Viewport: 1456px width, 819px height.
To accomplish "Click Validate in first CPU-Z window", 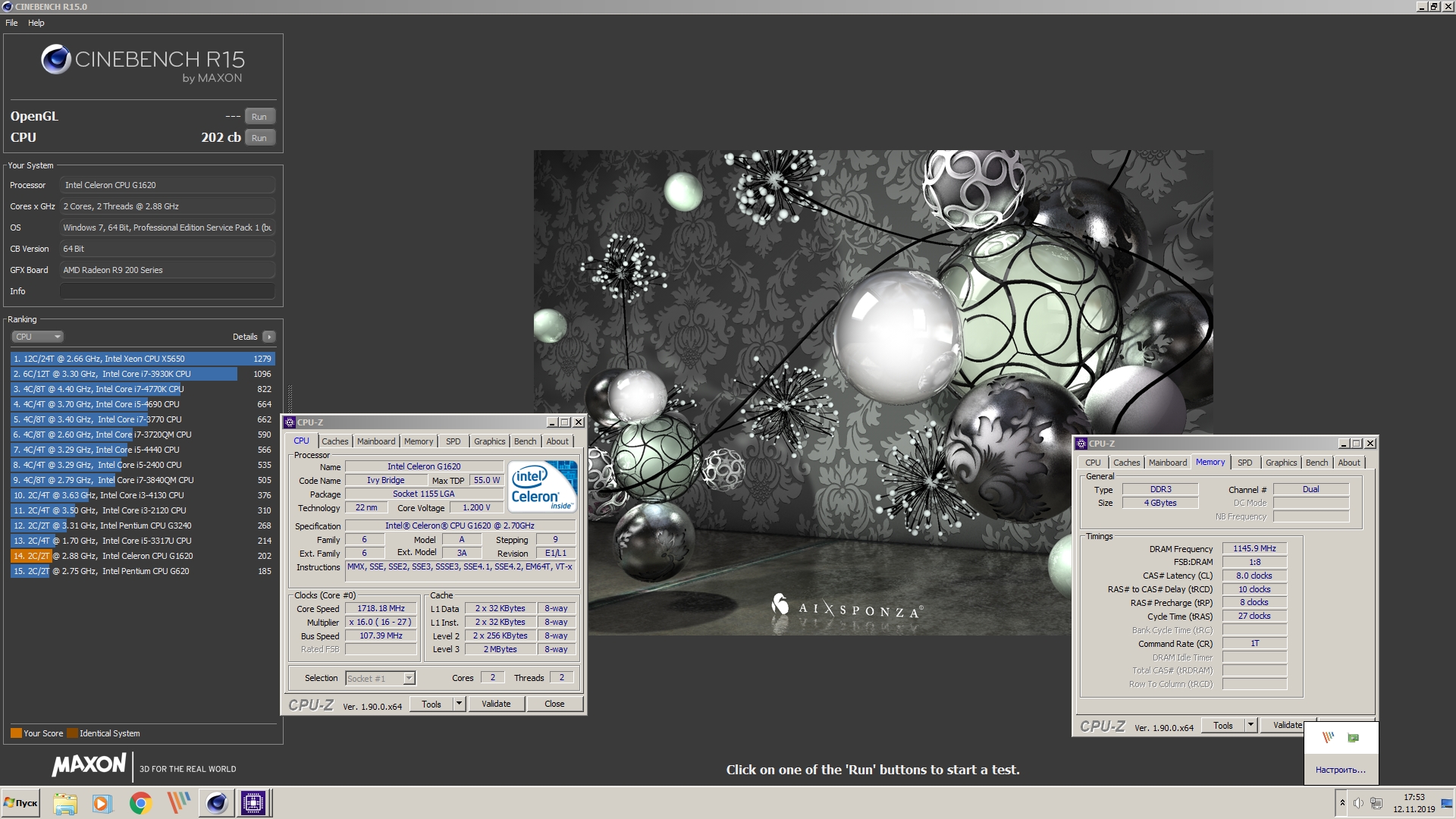I will tap(496, 704).
